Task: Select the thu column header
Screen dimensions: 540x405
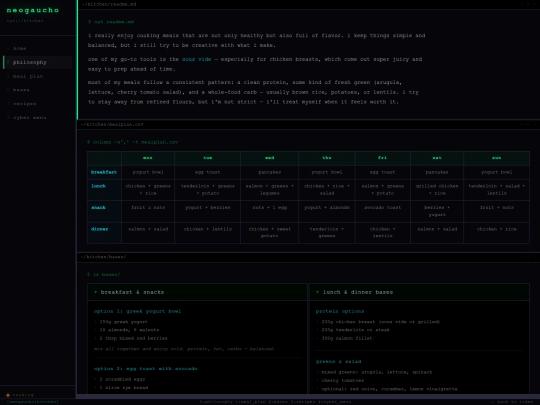Action: pos(327,158)
